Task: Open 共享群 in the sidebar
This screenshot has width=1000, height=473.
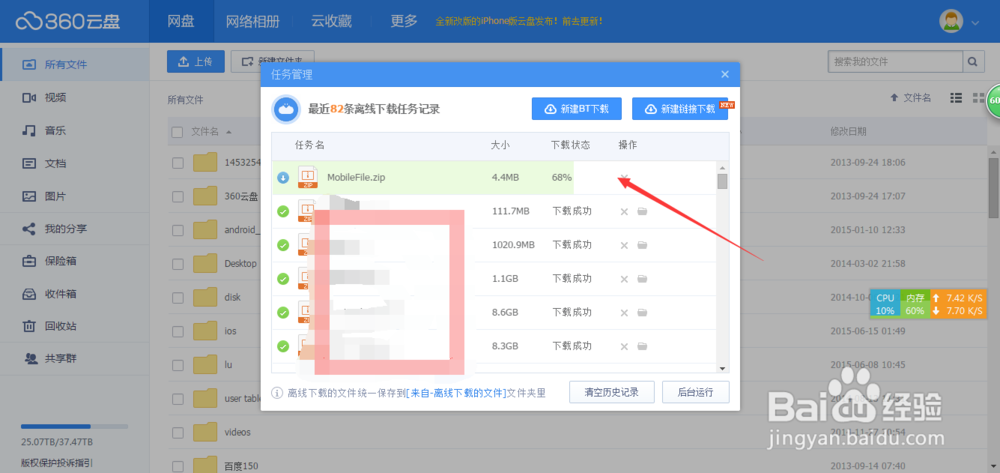Action: click(75, 358)
